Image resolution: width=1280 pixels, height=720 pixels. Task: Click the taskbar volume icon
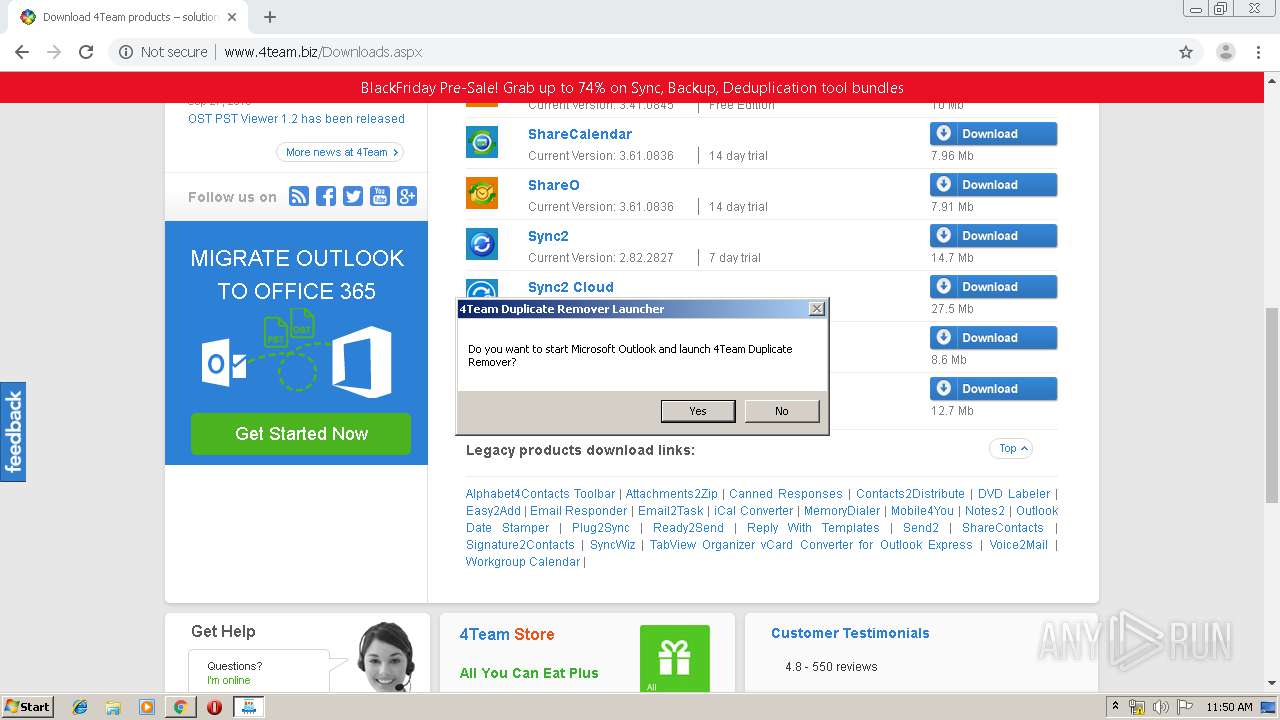(1159, 707)
